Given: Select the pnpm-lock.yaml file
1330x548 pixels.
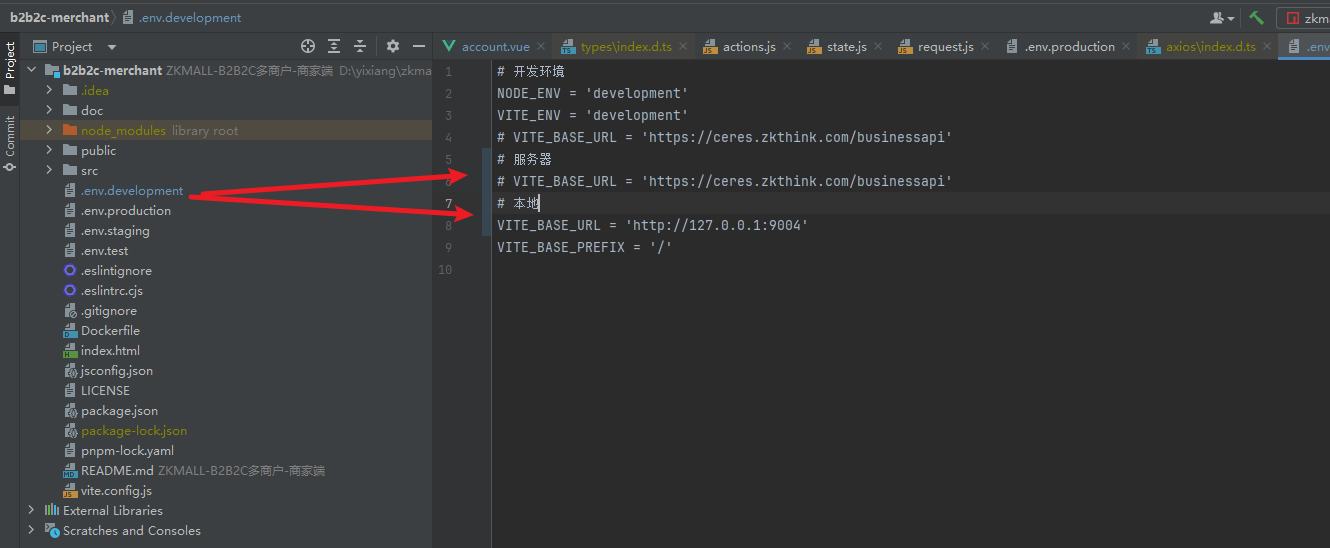Looking at the screenshot, I should tap(127, 450).
